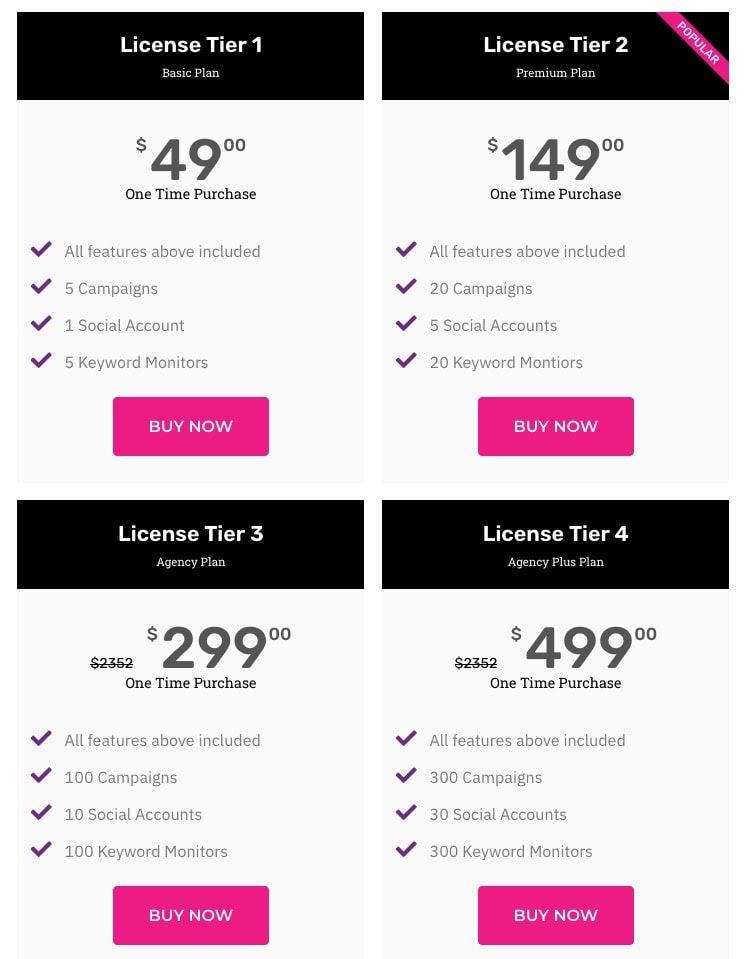
Task: Click the checkmark beside '100 Campaigns'
Action: tap(41, 777)
